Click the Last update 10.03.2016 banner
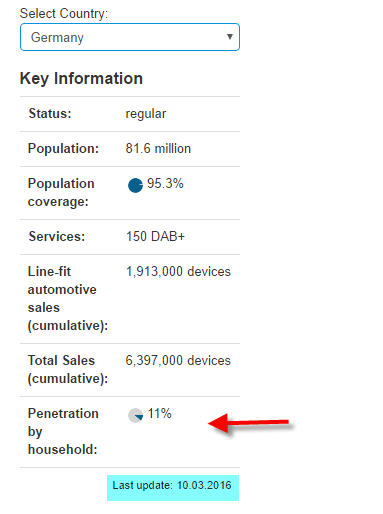Image resolution: width=383 pixels, height=514 pixels. click(x=173, y=488)
